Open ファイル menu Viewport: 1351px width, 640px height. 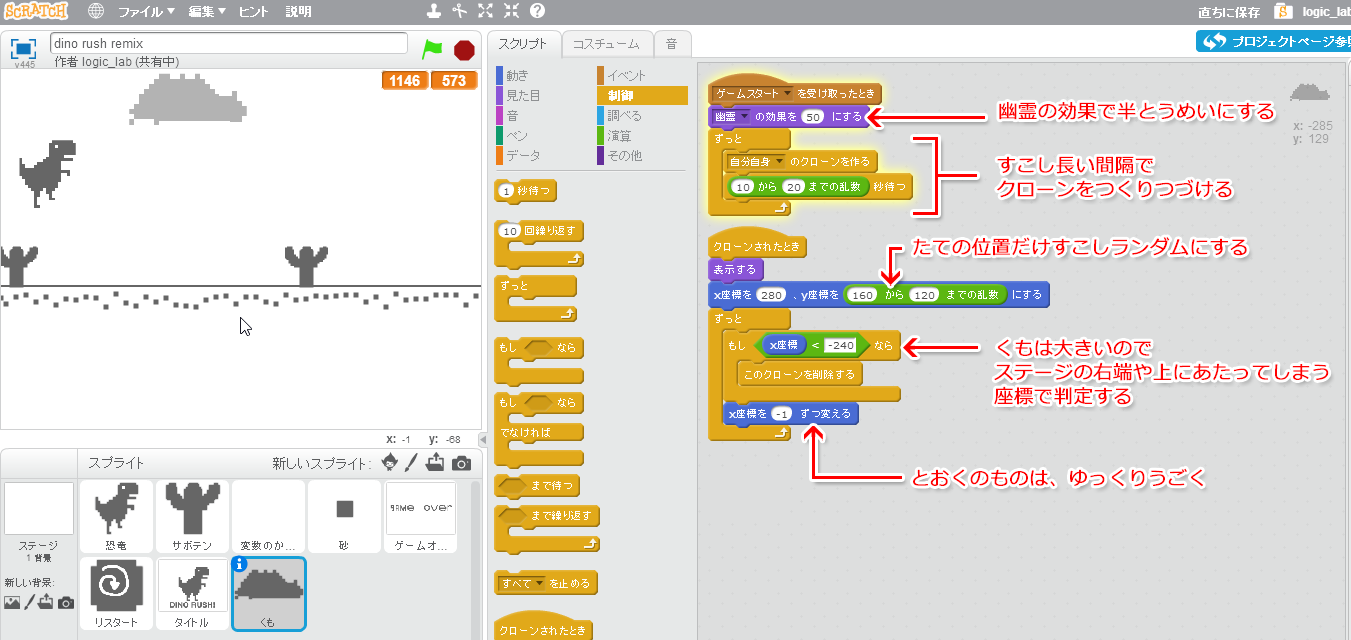146,12
